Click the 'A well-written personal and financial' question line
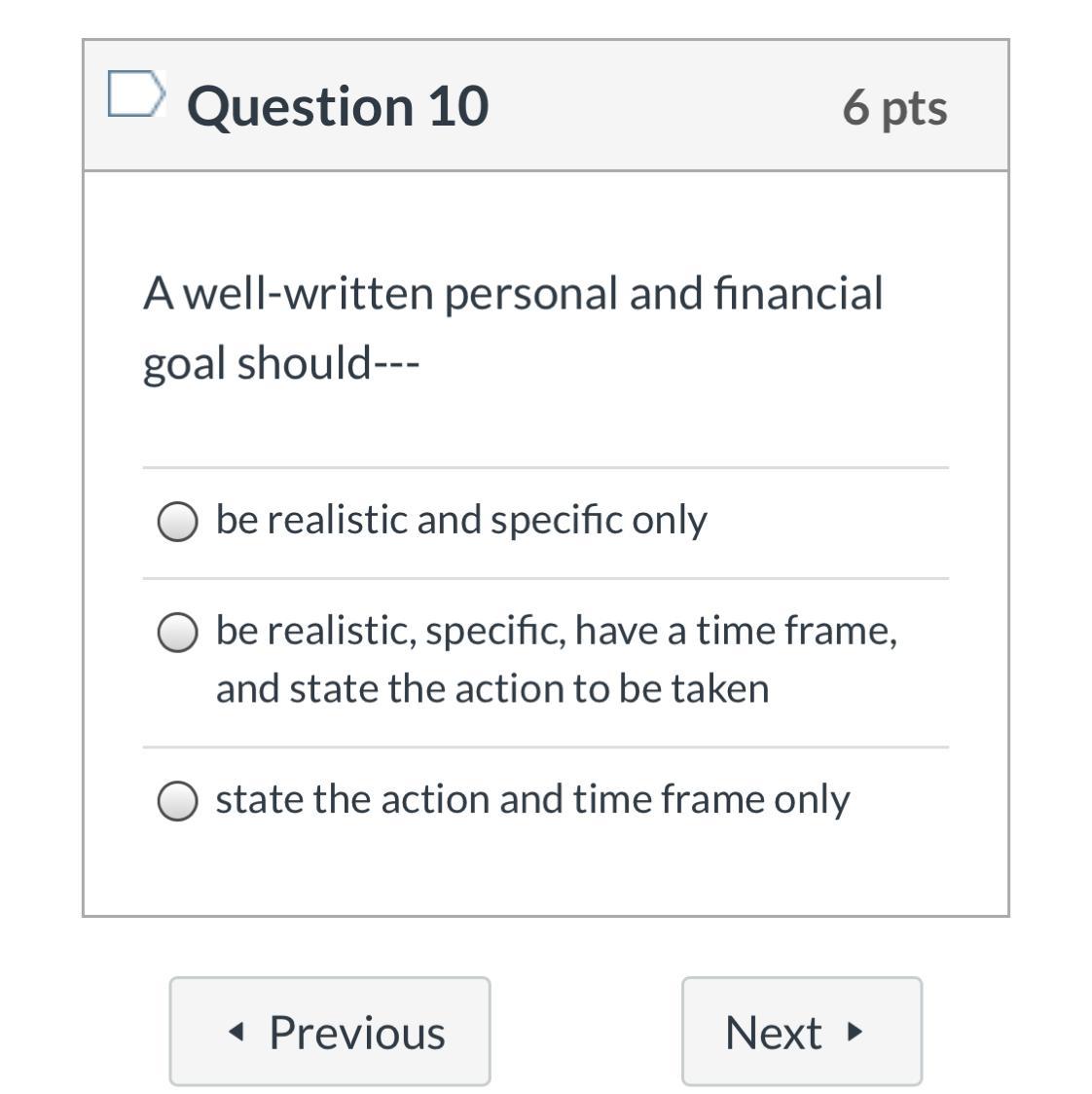Screen dimensions: 1092x1094 pos(513,294)
